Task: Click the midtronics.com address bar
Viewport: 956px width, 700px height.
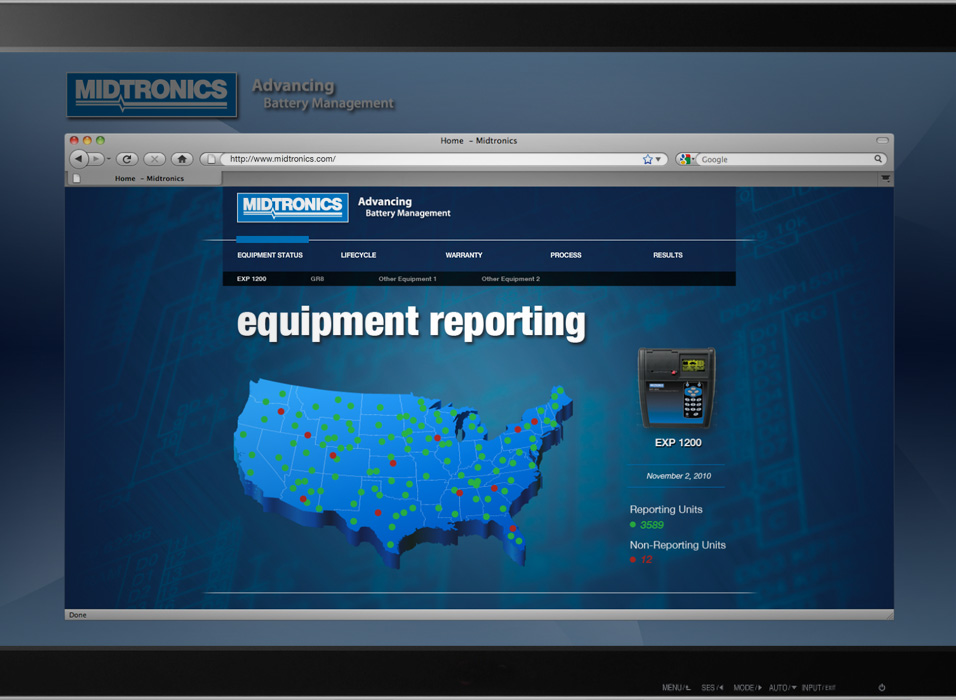Action: 433,159
